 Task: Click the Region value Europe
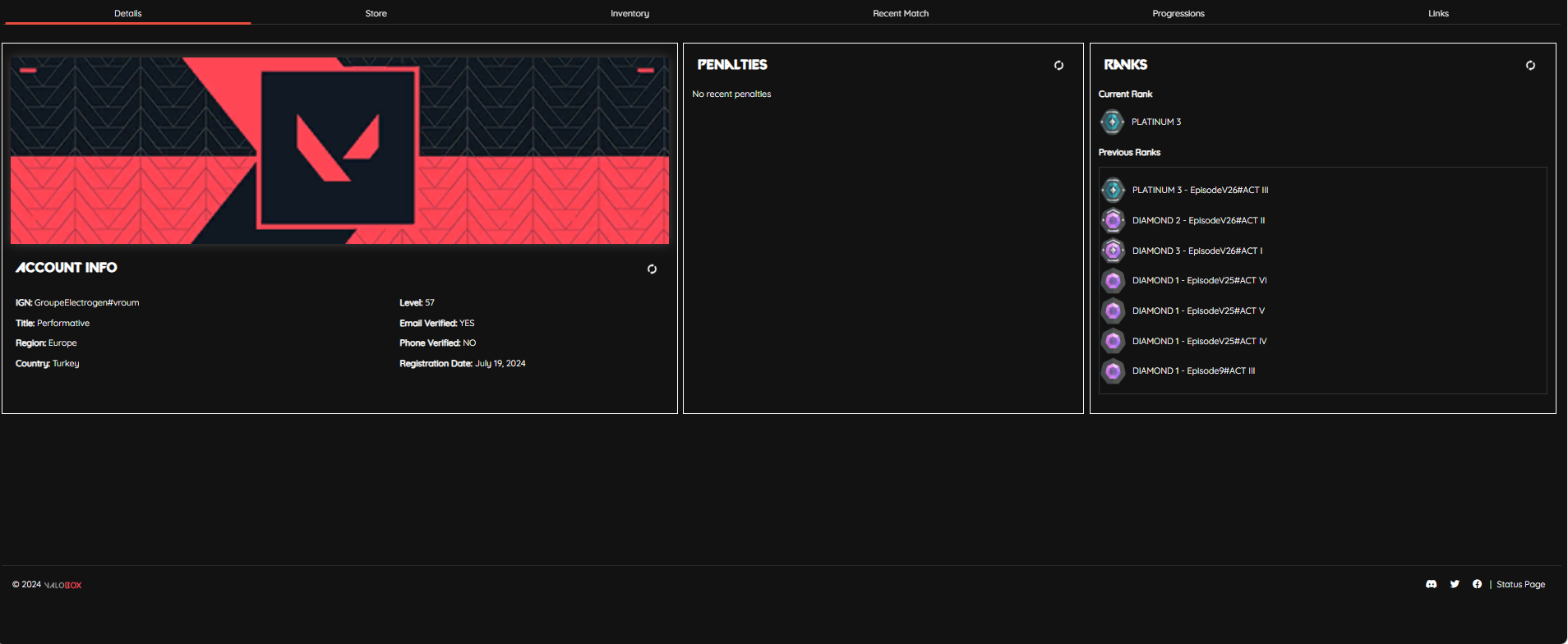62,343
